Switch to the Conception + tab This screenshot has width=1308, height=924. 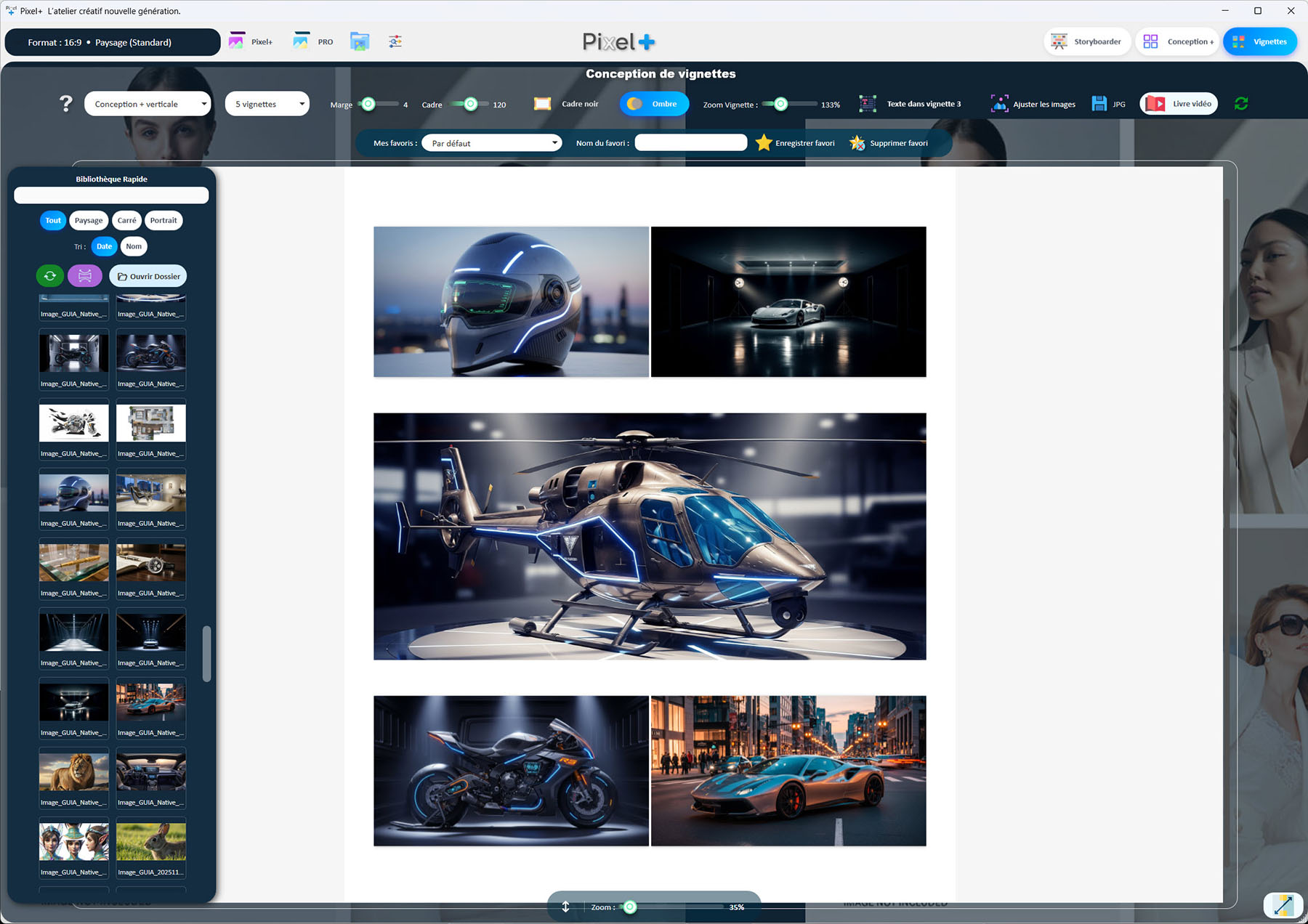coord(1177,41)
